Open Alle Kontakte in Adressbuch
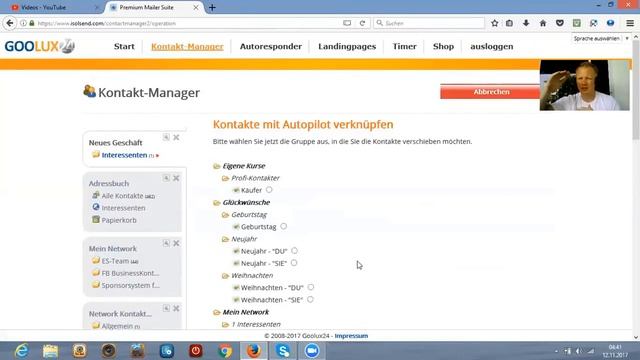Image resolution: width=640 pixels, height=360 pixels. 122,196
